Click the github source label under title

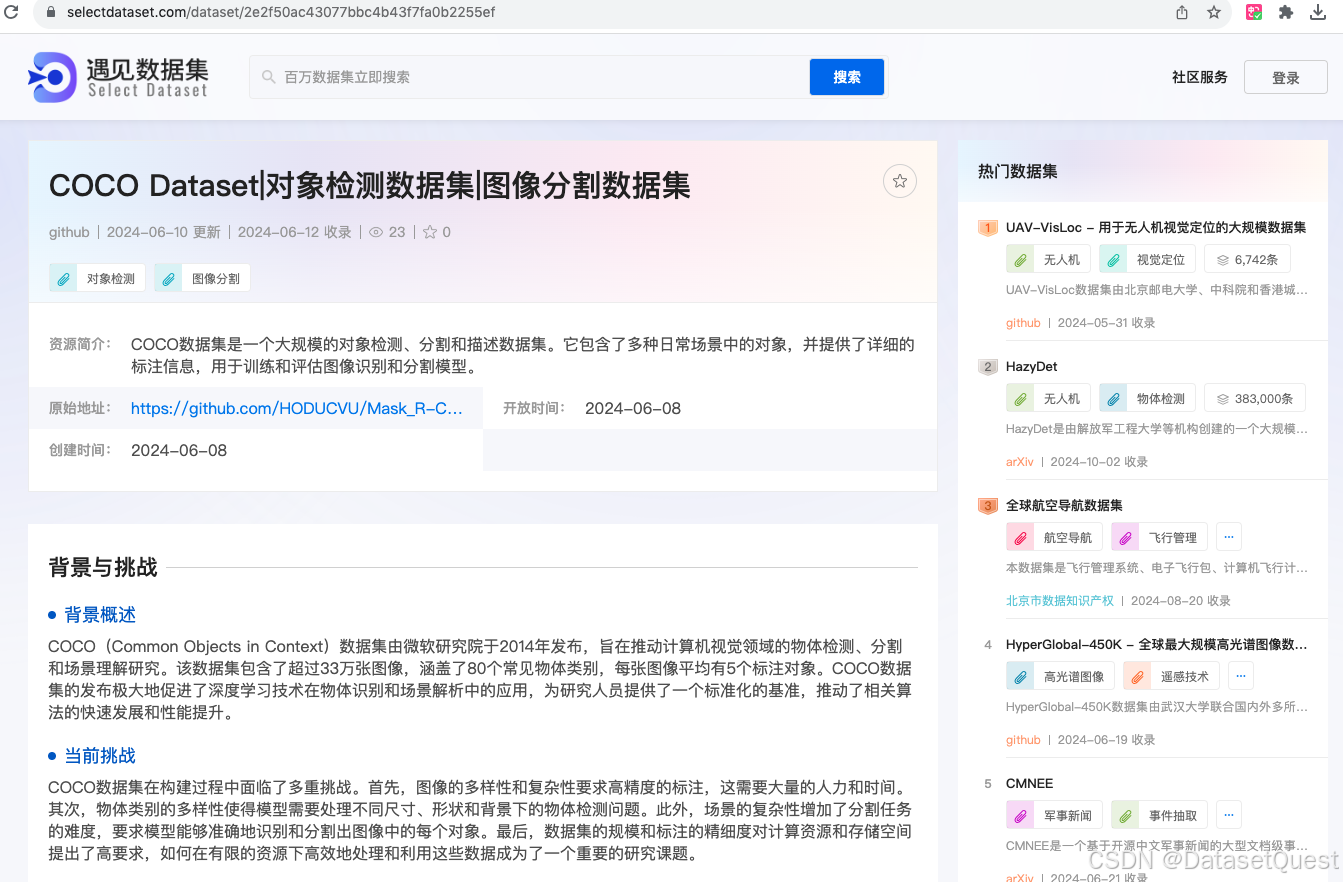click(x=69, y=232)
